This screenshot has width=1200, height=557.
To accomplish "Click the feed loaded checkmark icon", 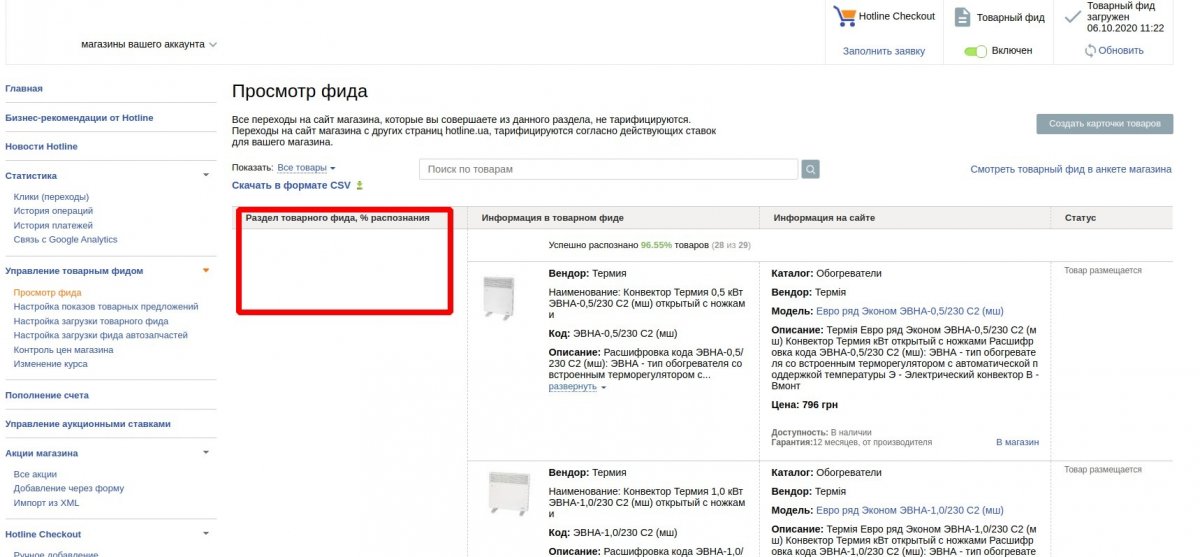I will 1072,16.
